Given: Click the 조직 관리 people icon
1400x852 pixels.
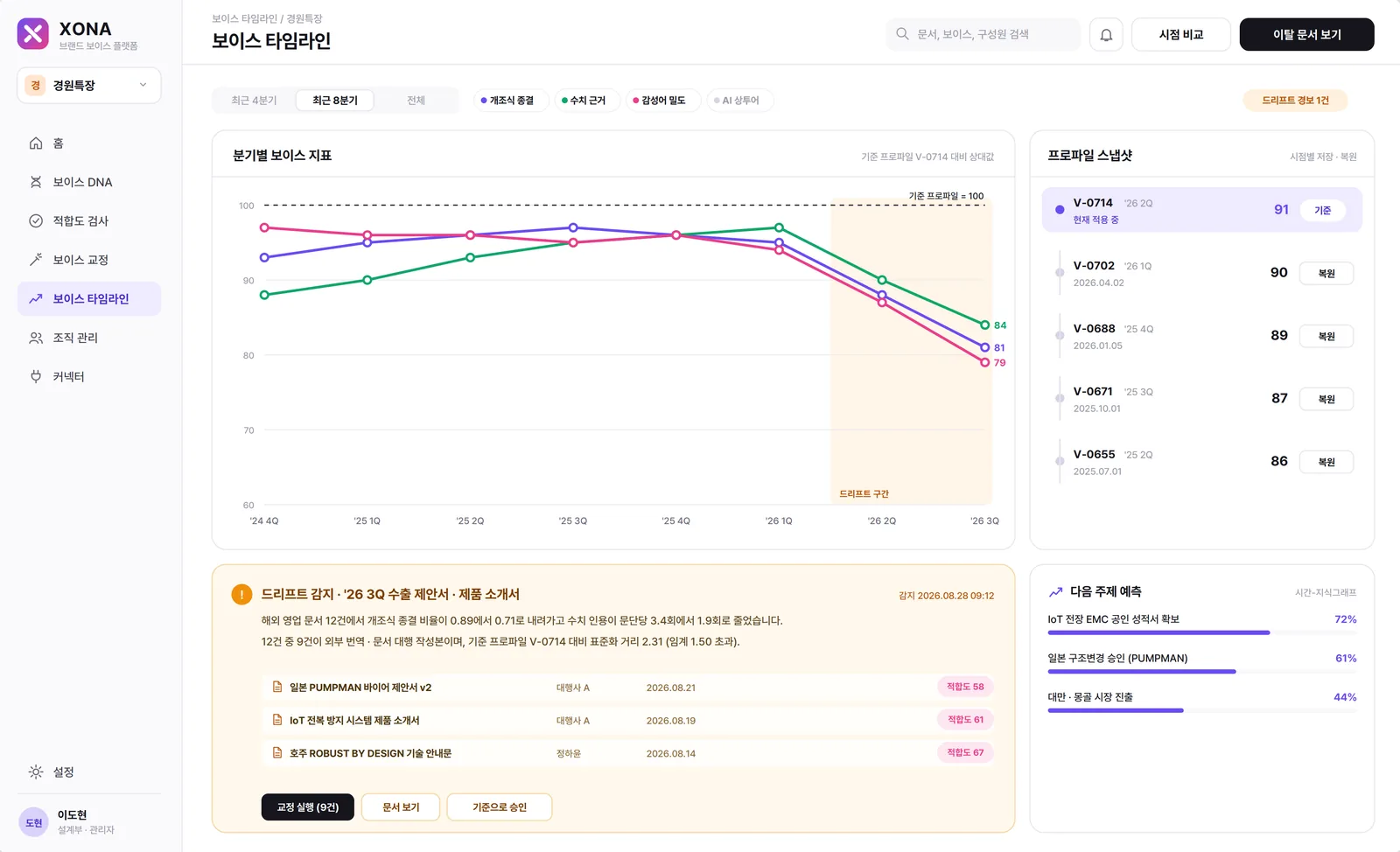Looking at the screenshot, I should coord(36,338).
